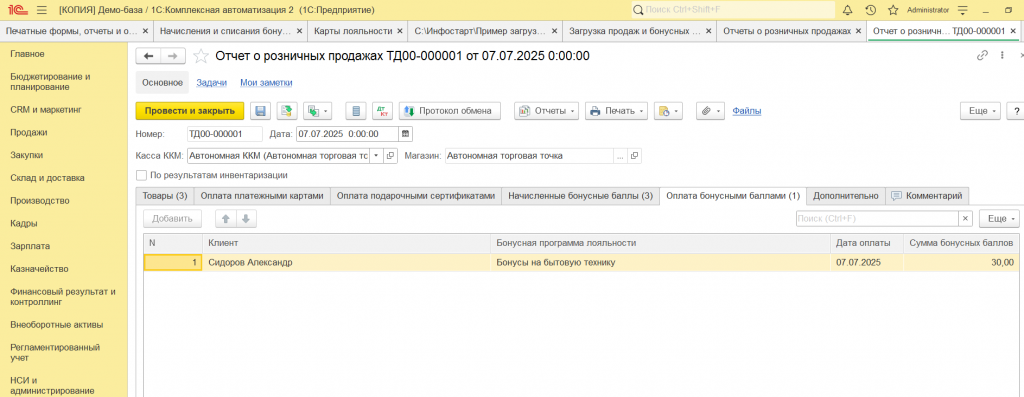
Task: Select the Основное section
Action: tap(162, 83)
